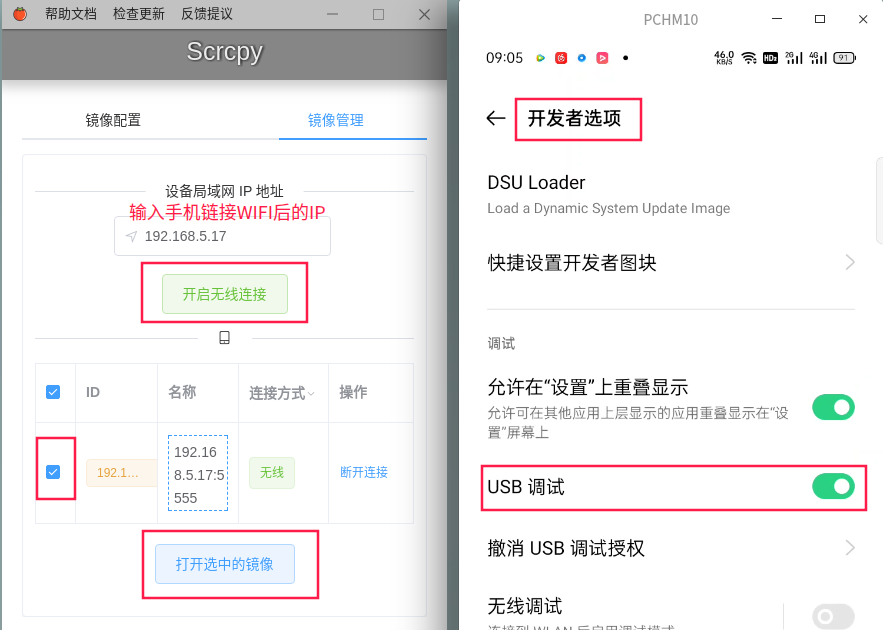
Task: Tap the 4G signal strength icon
Action: point(818,57)
